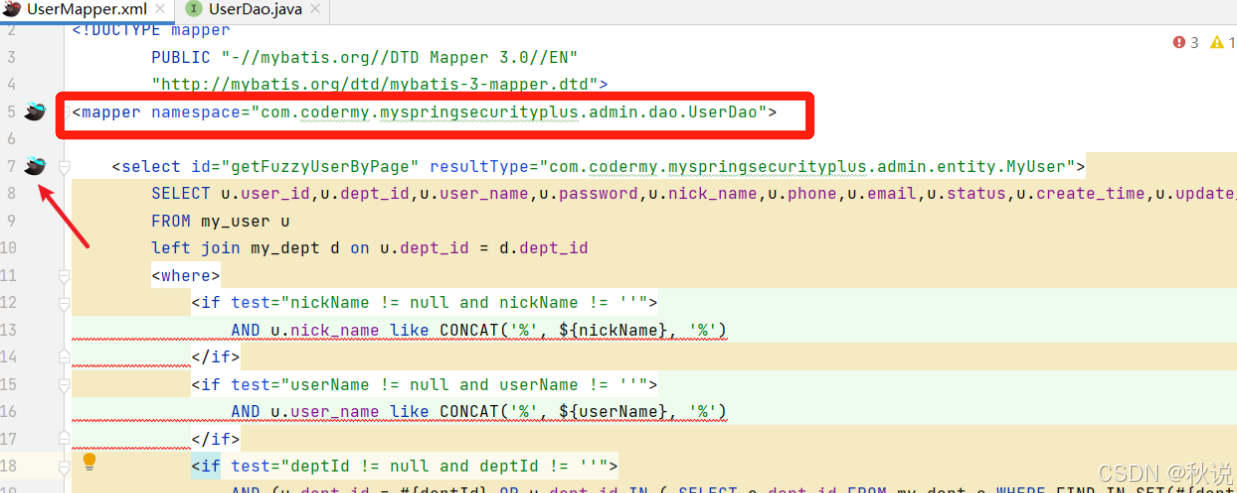Click the deptId test condition on line 18
Screen dimensions: 1237x493
tap(443, 466)
